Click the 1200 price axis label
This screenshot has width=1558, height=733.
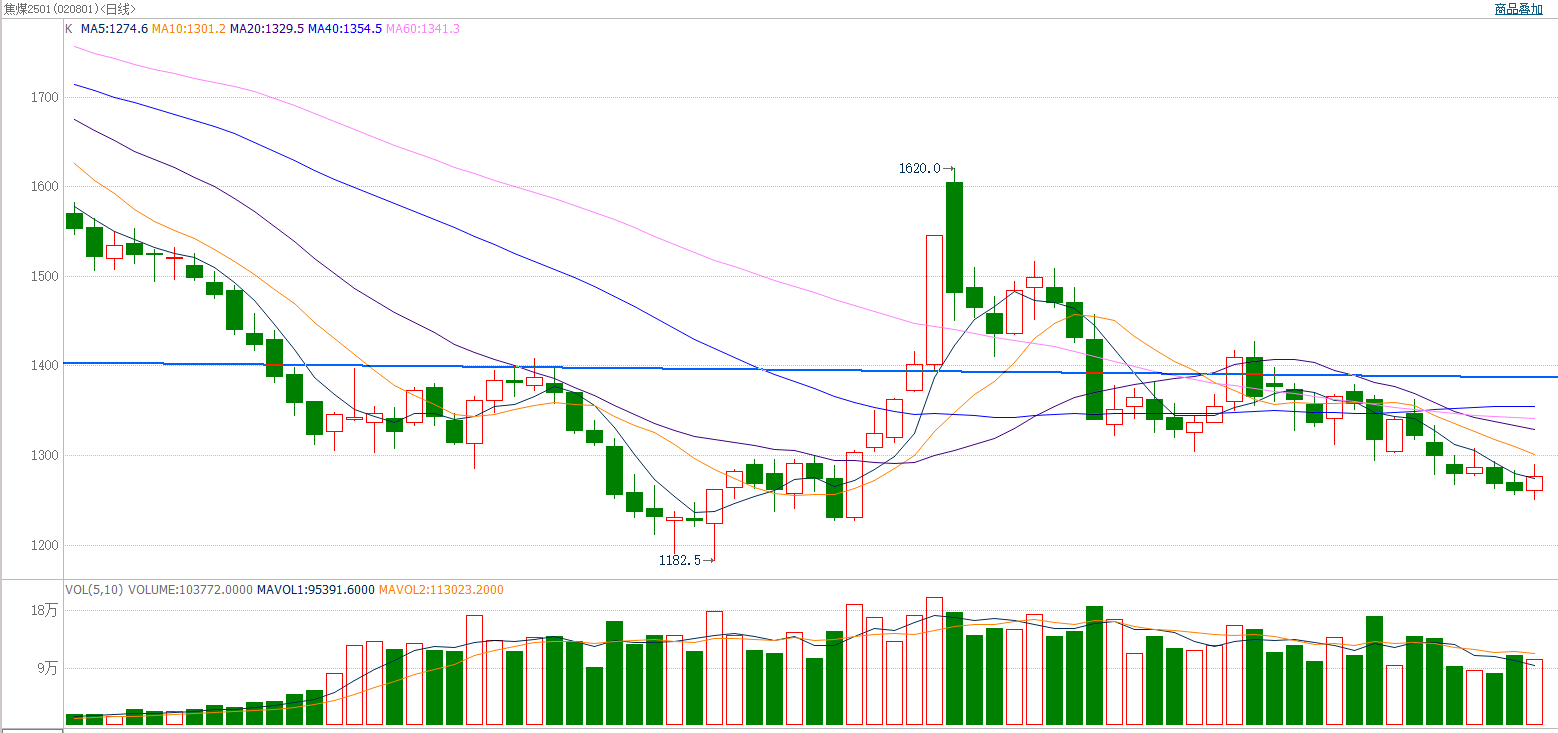pos(46,546)
